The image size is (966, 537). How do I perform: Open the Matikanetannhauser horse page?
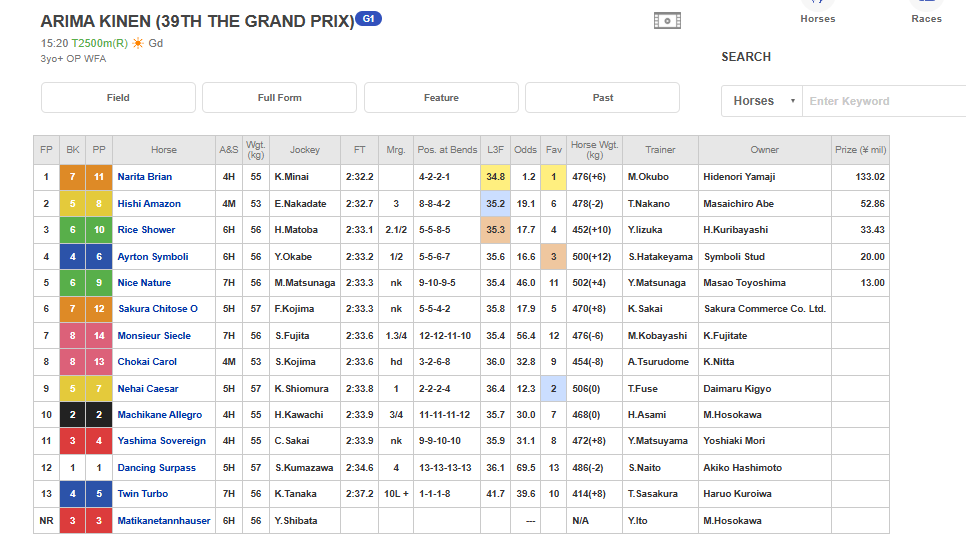164,521
